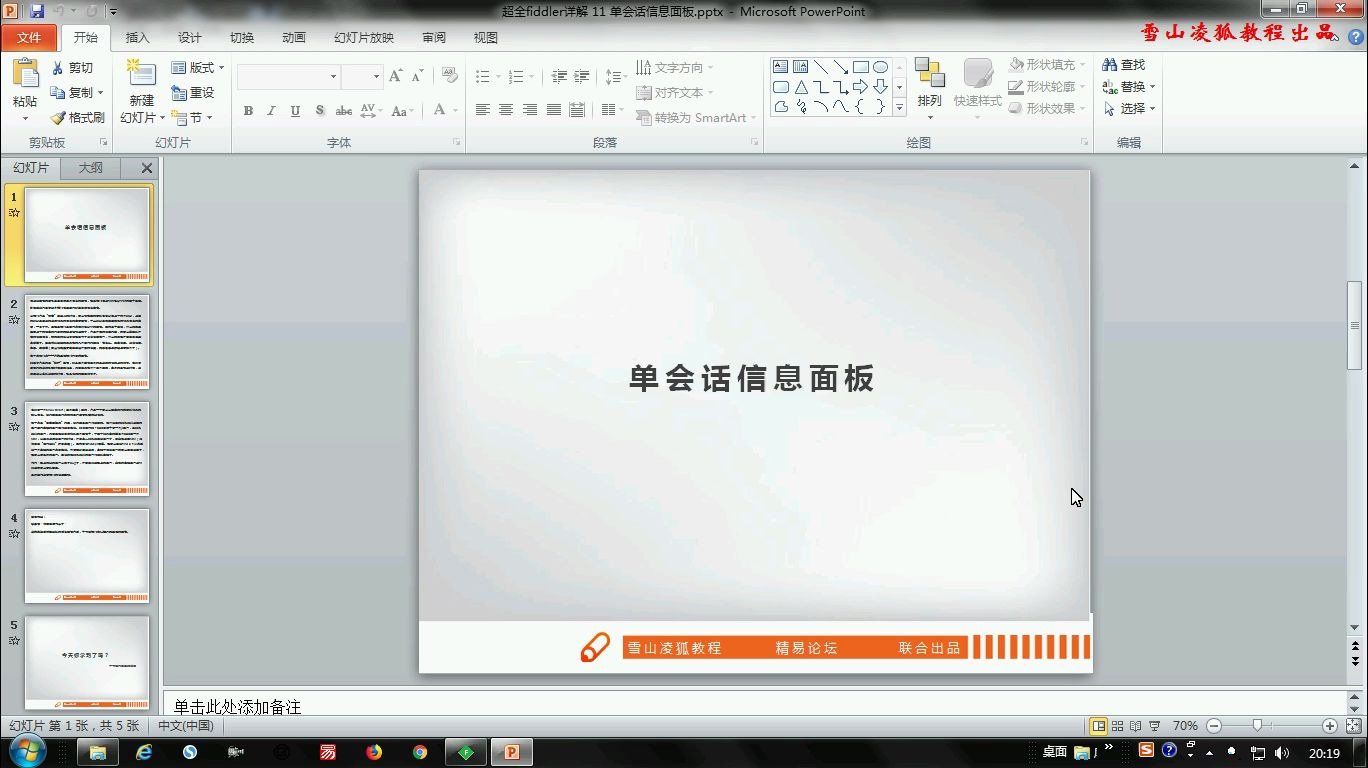Image resolution: width=1368 pixels, height=768 pixels.
Task: Select the Left Brace shape
Action: point(860,107)
